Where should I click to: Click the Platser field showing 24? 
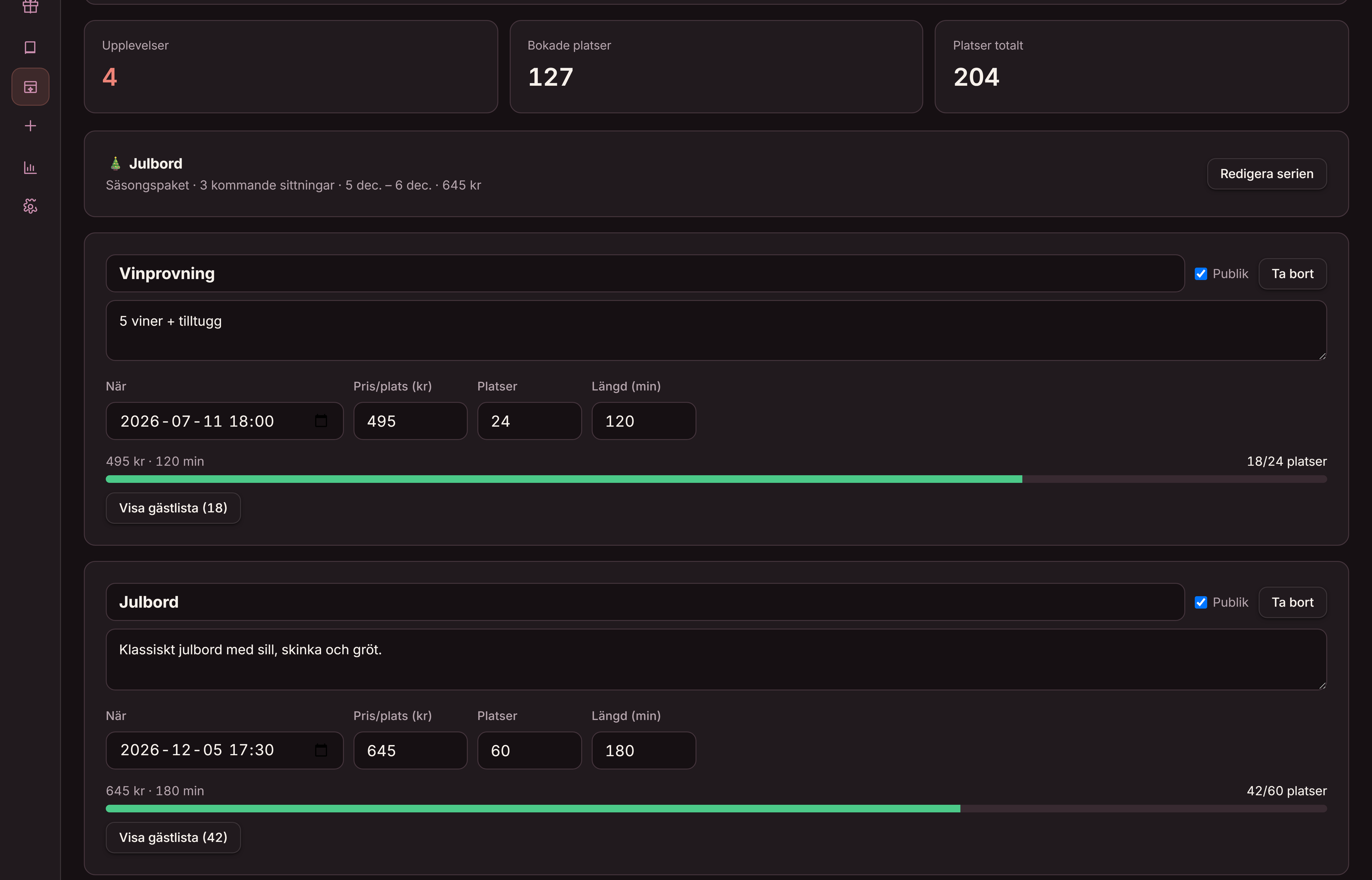coord(529,421)
